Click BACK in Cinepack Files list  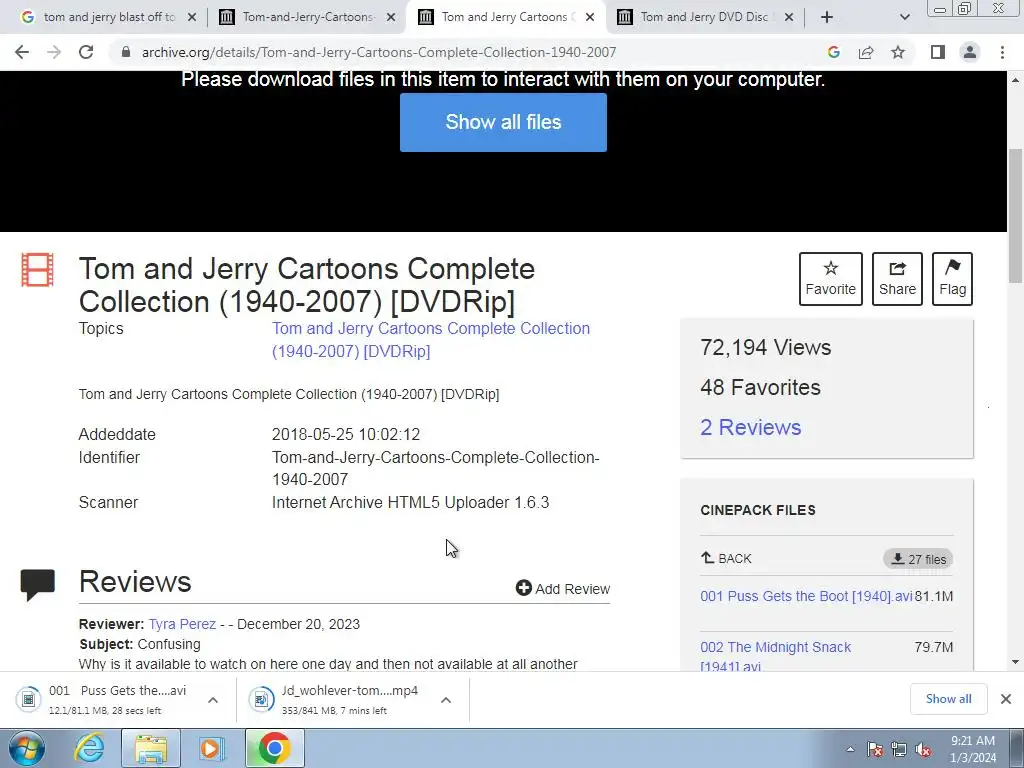[x=726, y=558]
